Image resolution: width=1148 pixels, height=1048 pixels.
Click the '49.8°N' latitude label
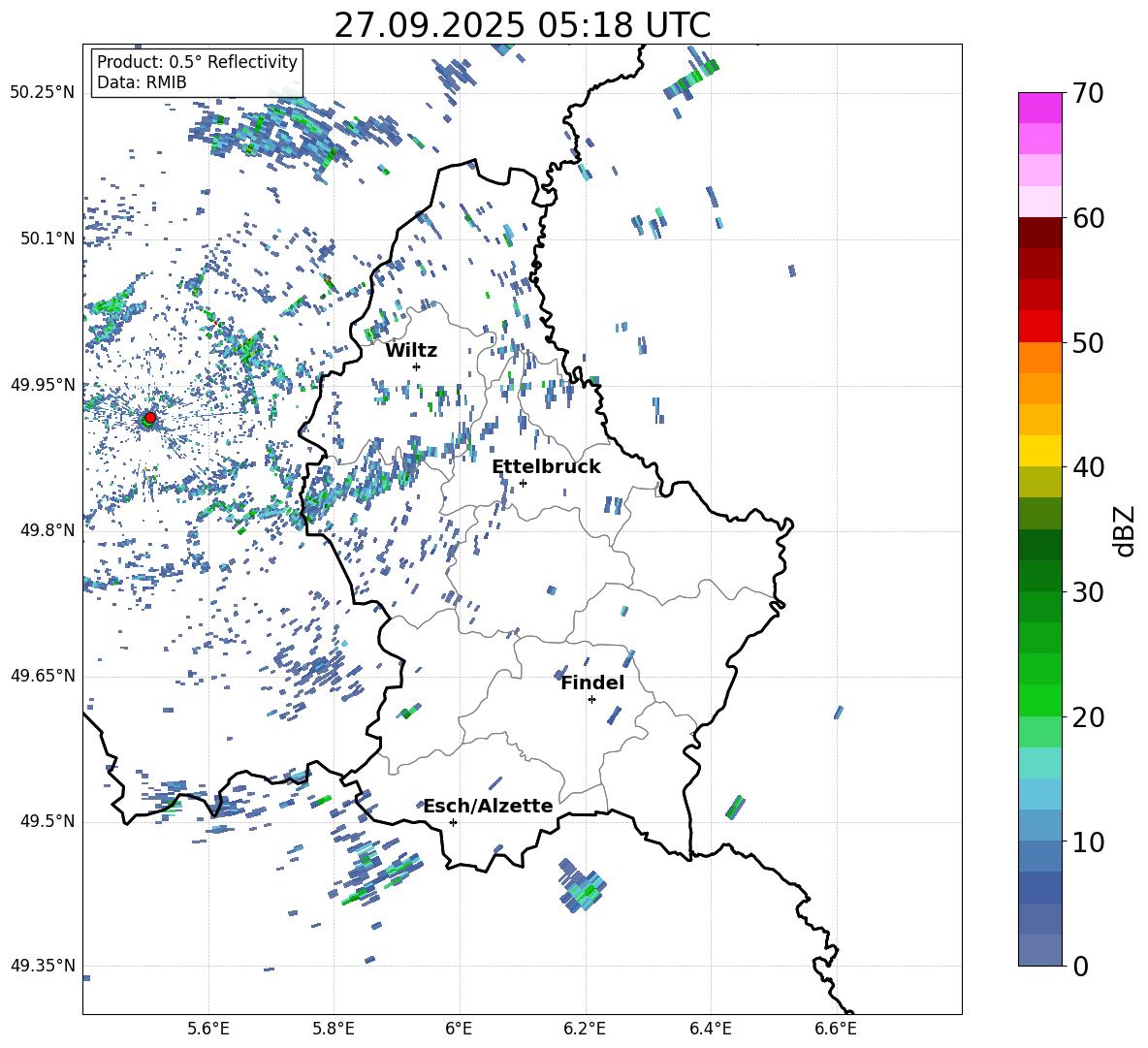point(48,530)
